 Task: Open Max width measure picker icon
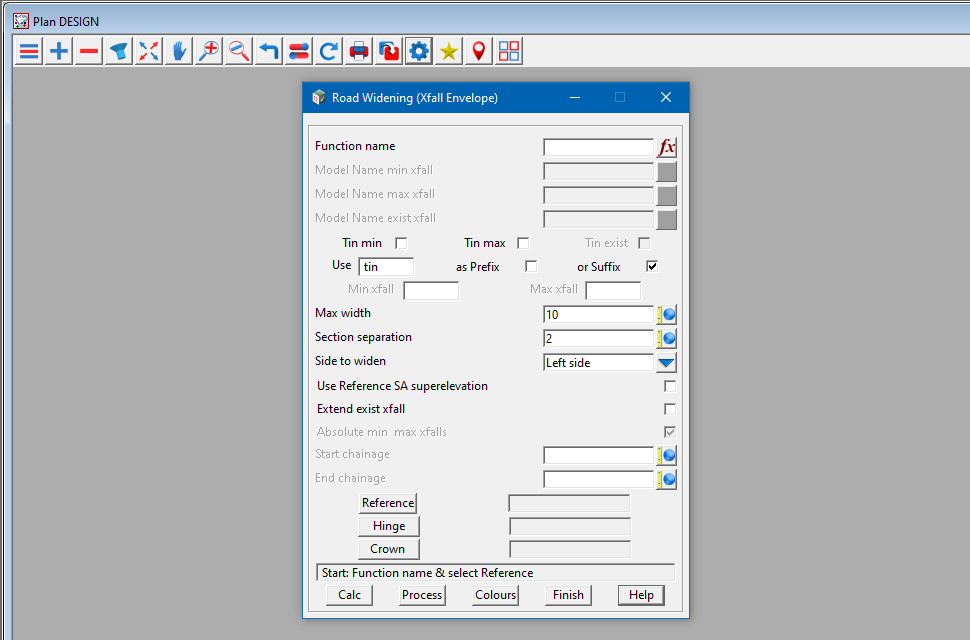click(x=667, y=314)
